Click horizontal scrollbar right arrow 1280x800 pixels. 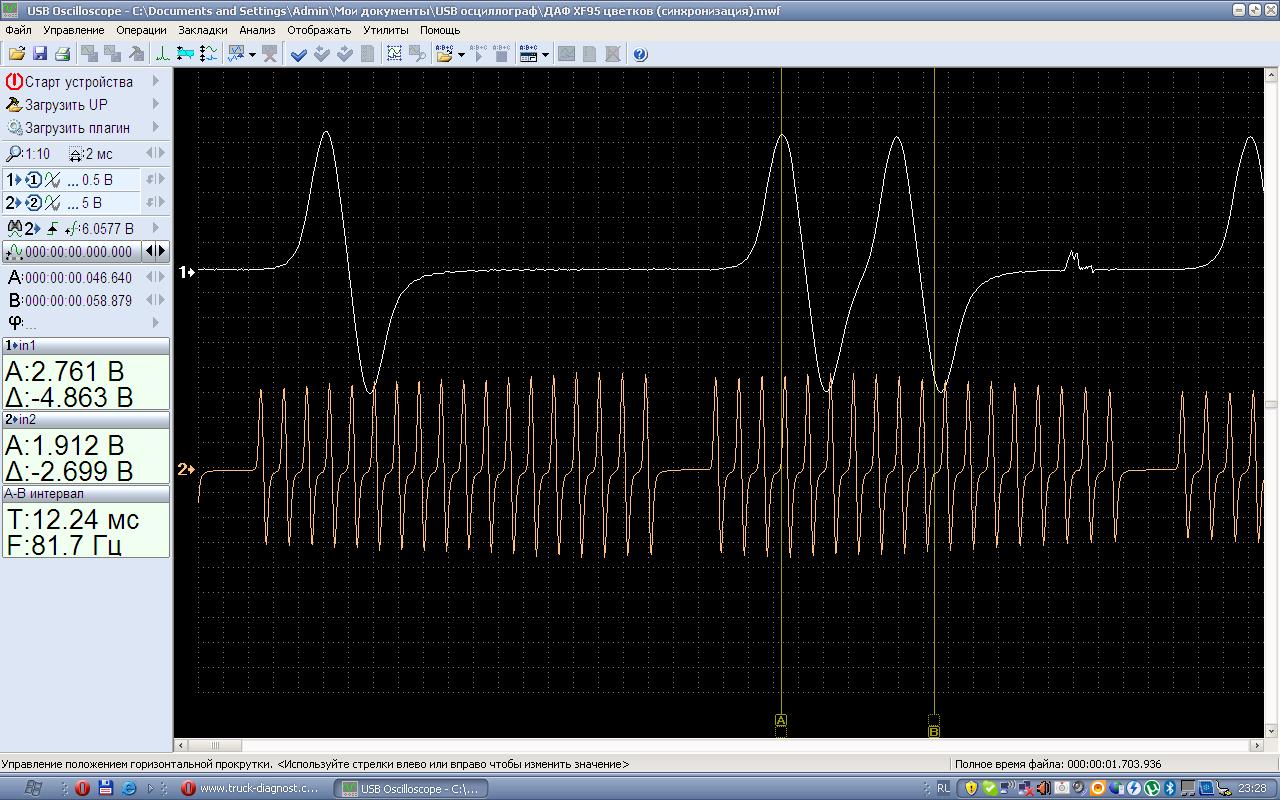(1258, 745)
